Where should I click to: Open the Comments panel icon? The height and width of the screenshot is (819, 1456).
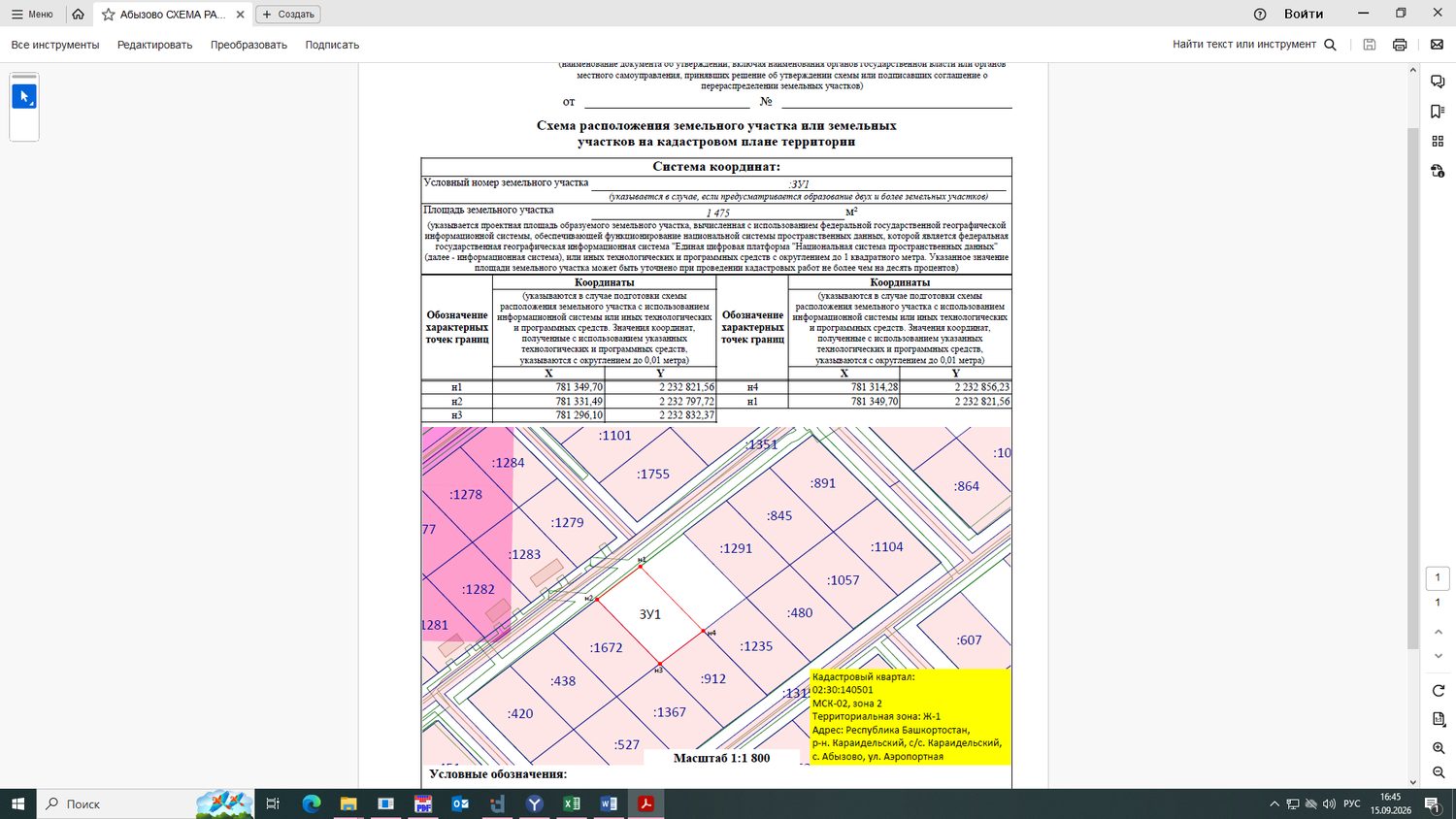pos(1438,82)
